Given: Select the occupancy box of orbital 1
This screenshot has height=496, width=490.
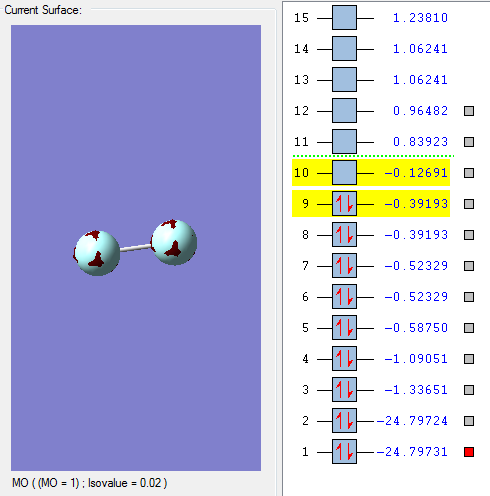Looking at the screenshot, I should (344, 452).
